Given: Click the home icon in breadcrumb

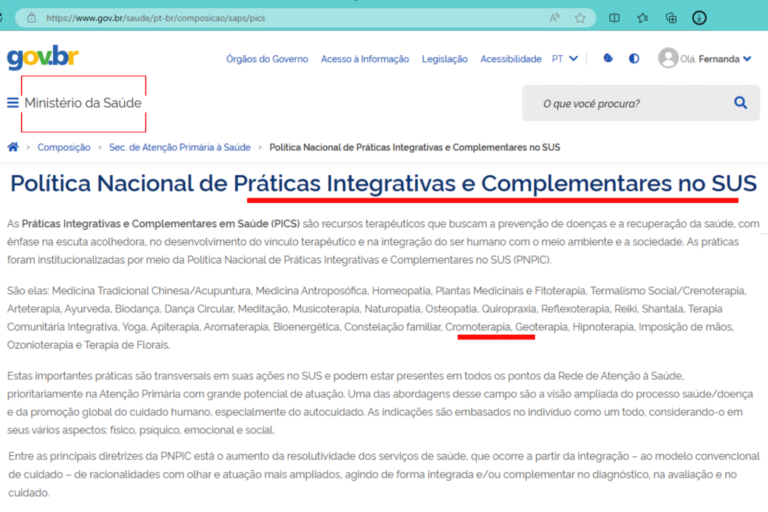Looking at the screenshot, I should [x=13, y=147].
